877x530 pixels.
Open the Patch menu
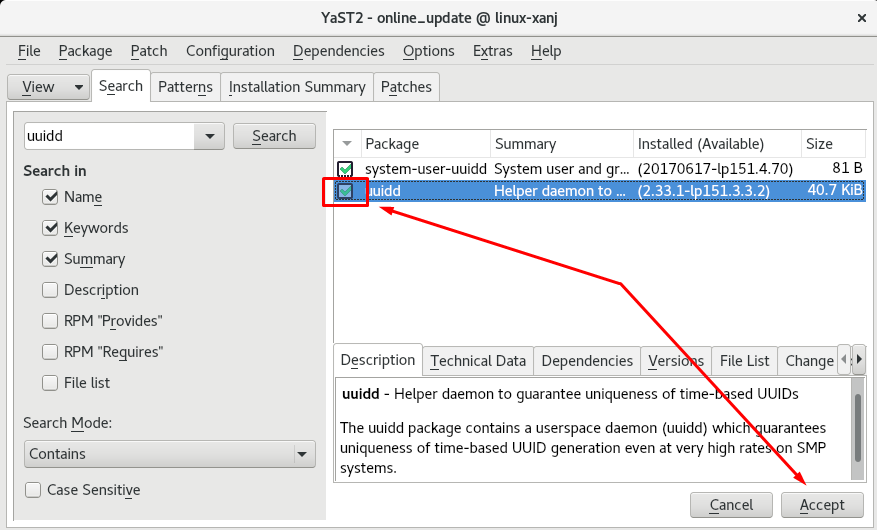[x=149, y=51]
